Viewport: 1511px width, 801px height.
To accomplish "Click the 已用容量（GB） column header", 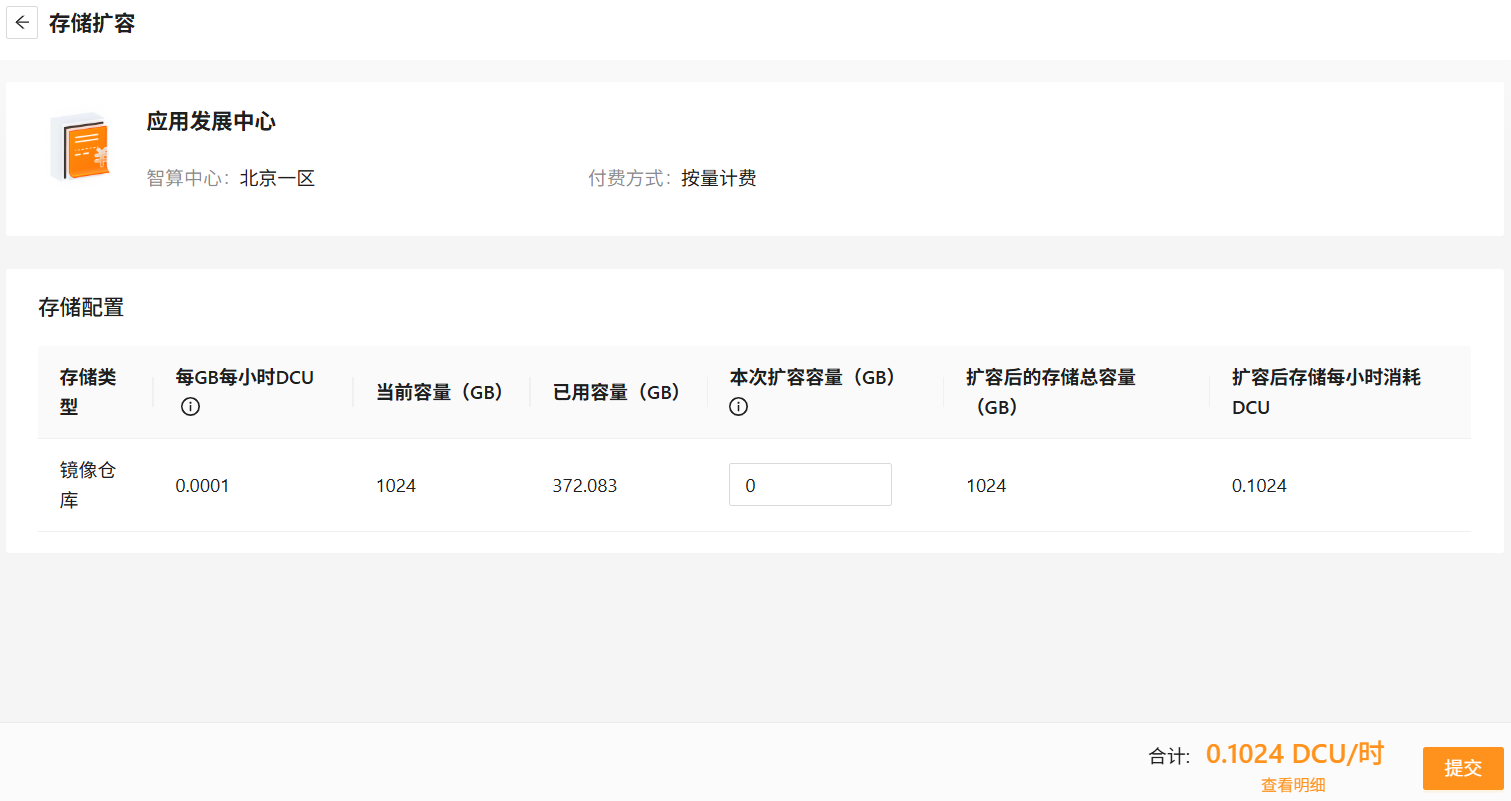I will click(x=617, y=392).
